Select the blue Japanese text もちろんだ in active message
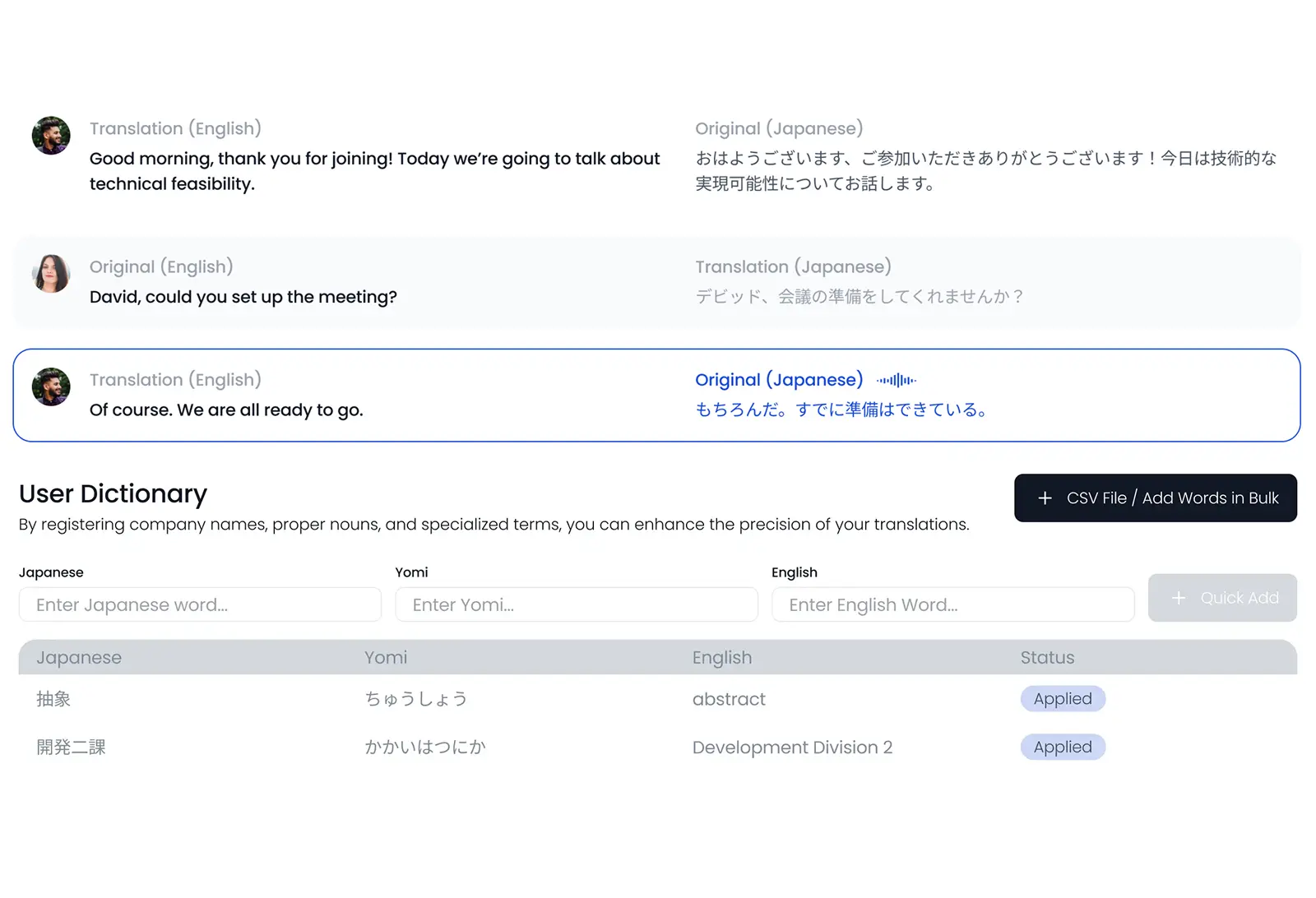 841,410
